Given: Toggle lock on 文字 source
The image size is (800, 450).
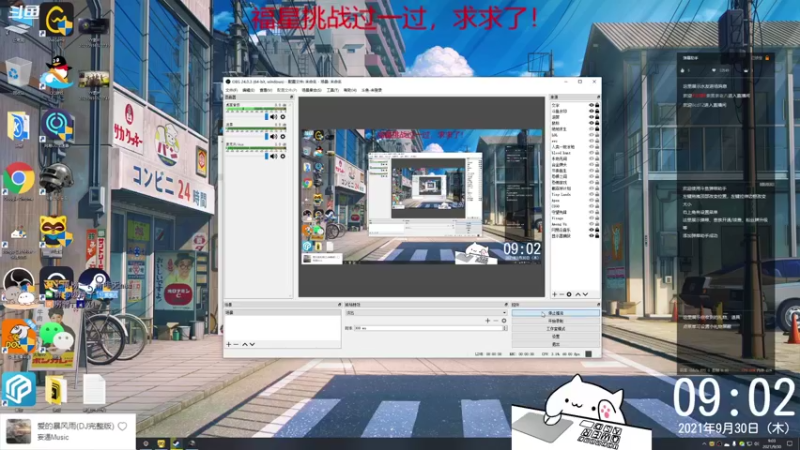Looking at the screenshot, I should click(597, 105).
